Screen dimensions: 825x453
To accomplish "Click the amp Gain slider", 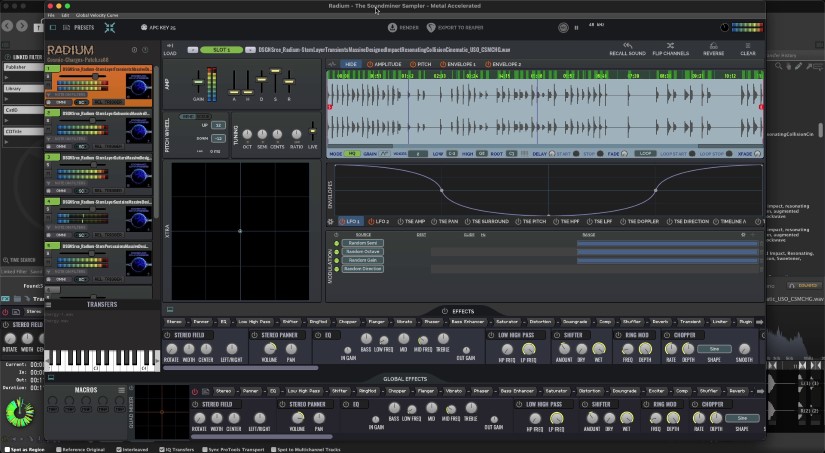I will click(197, 83).
